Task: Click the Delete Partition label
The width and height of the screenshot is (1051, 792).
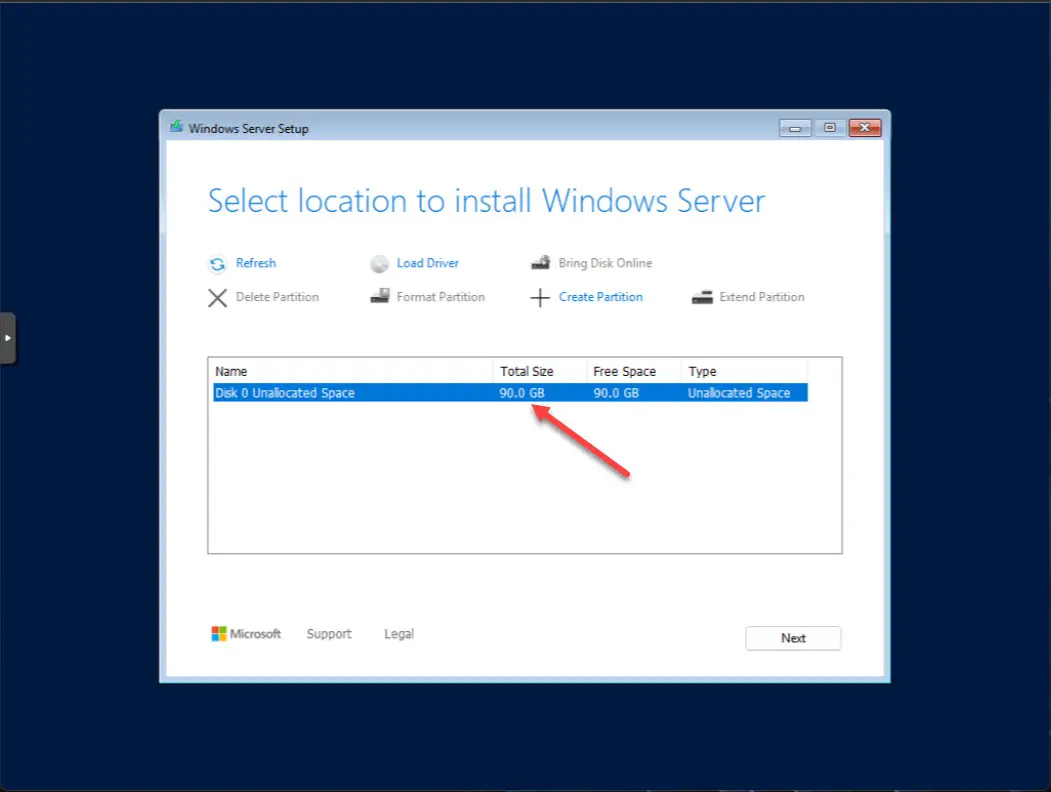Action: point(277,297)
